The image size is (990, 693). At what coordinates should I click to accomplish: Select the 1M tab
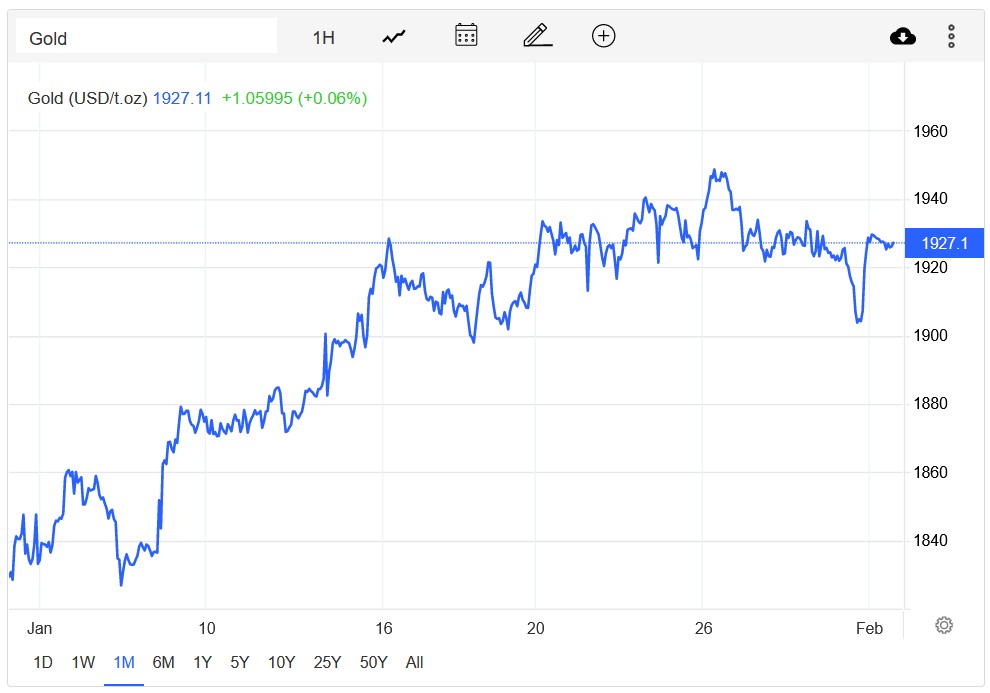click(x=123, y=662)
